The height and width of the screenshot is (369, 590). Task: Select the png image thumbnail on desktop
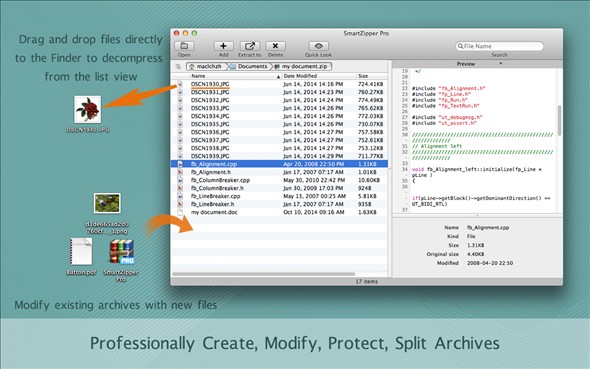107,203
